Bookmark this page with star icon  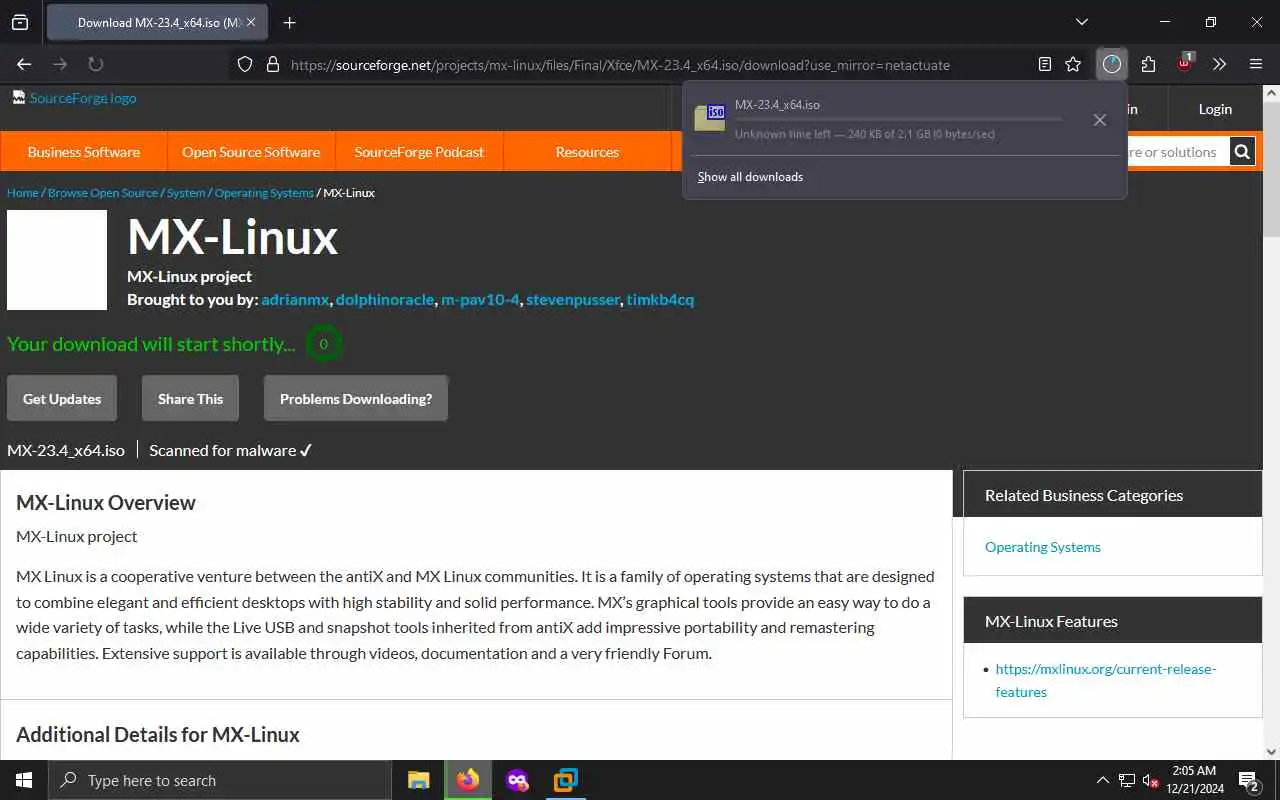pyautogui.click(x=1073, y=64)
